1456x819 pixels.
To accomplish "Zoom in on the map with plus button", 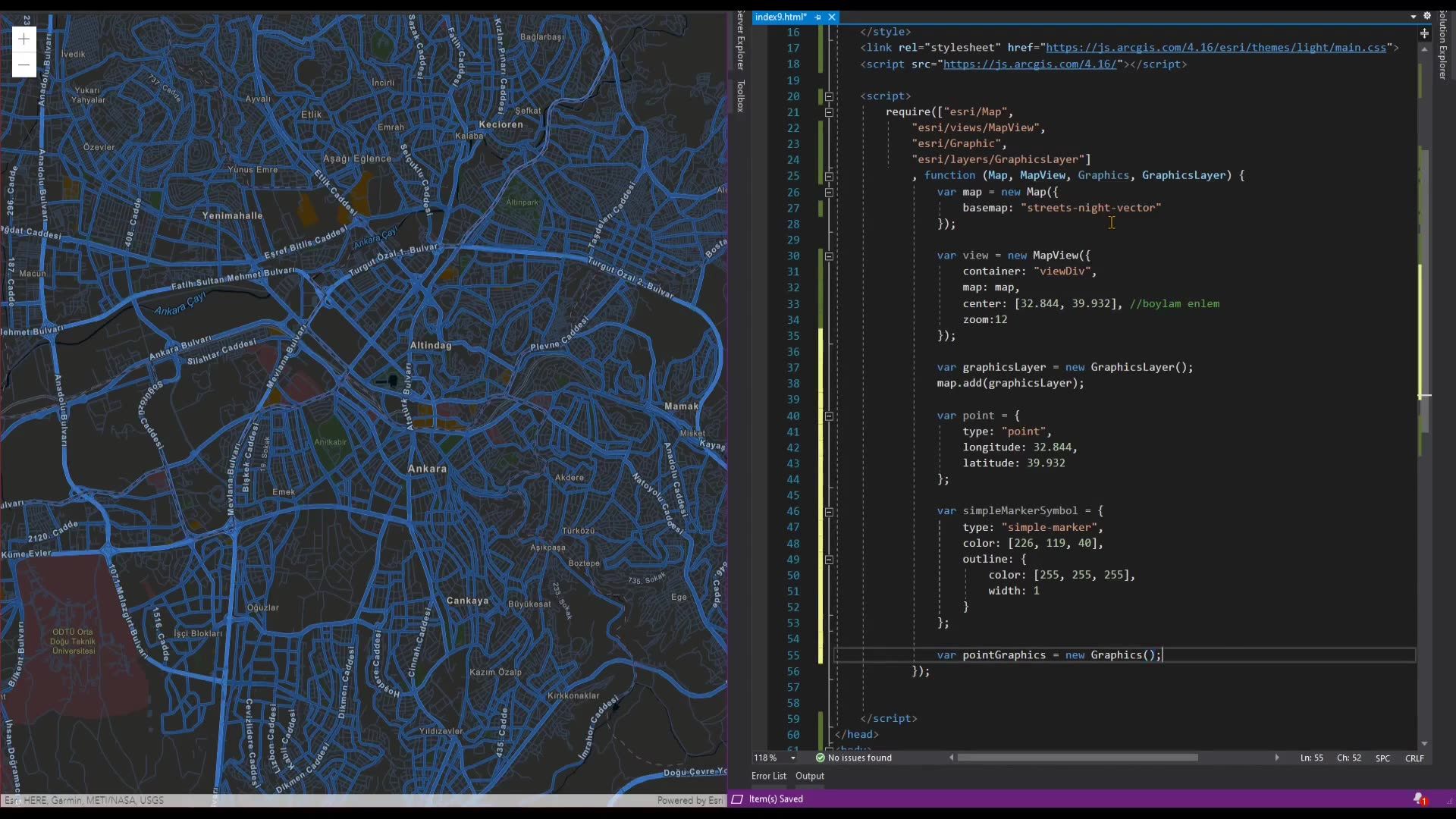I will point(24,39).
